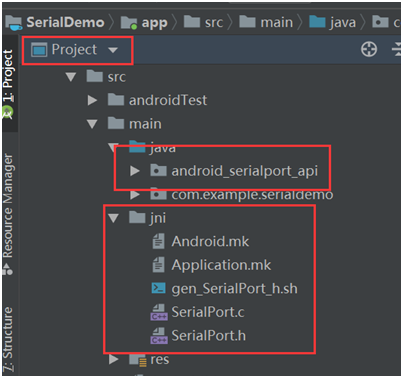Click the main tree folder icon
The height and width of the screenshot is (376, 416).
tap(116, 123)
